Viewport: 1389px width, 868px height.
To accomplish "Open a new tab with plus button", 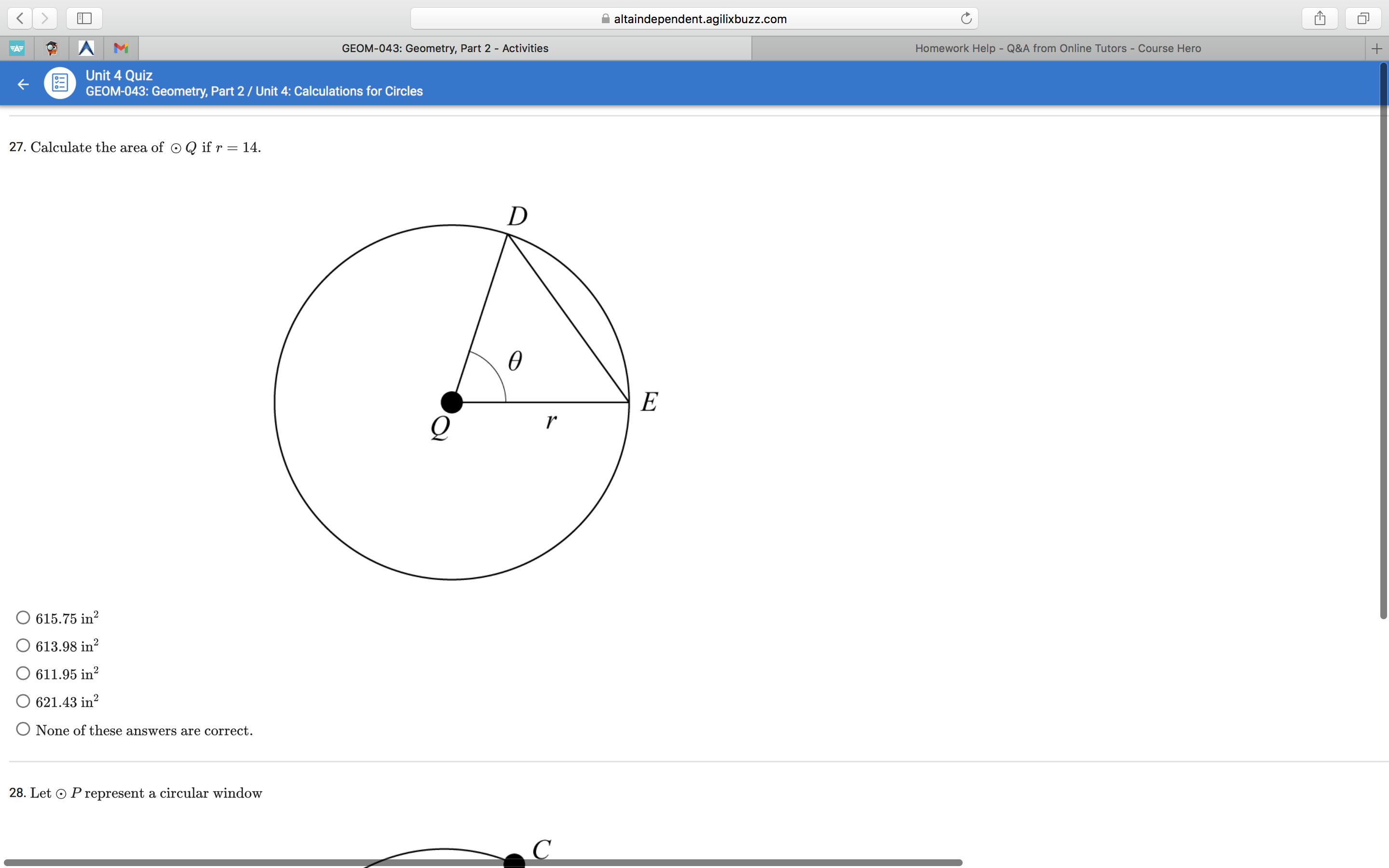I will (1376, 49).
